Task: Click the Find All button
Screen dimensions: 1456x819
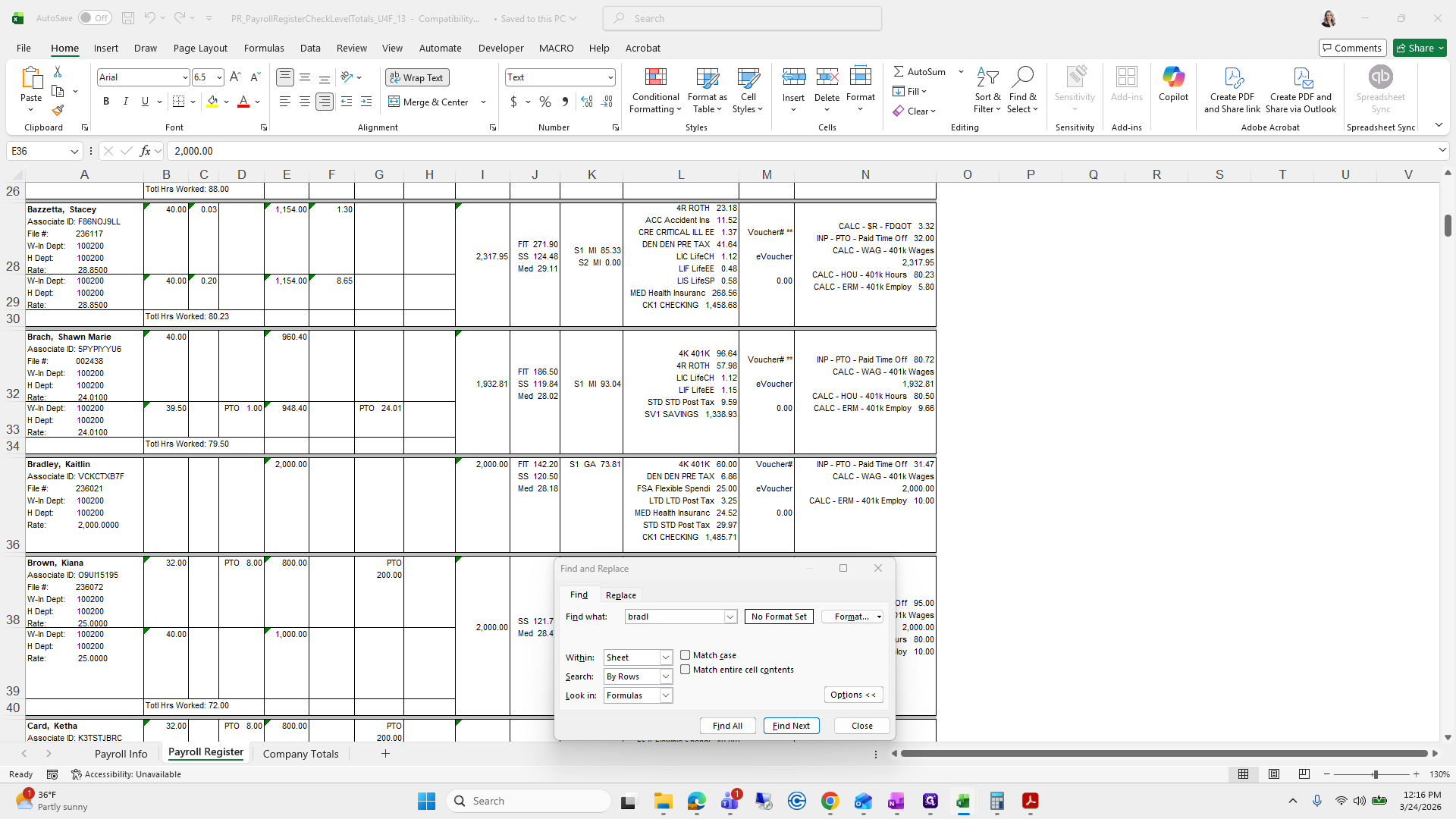Action: coord(727,726)
